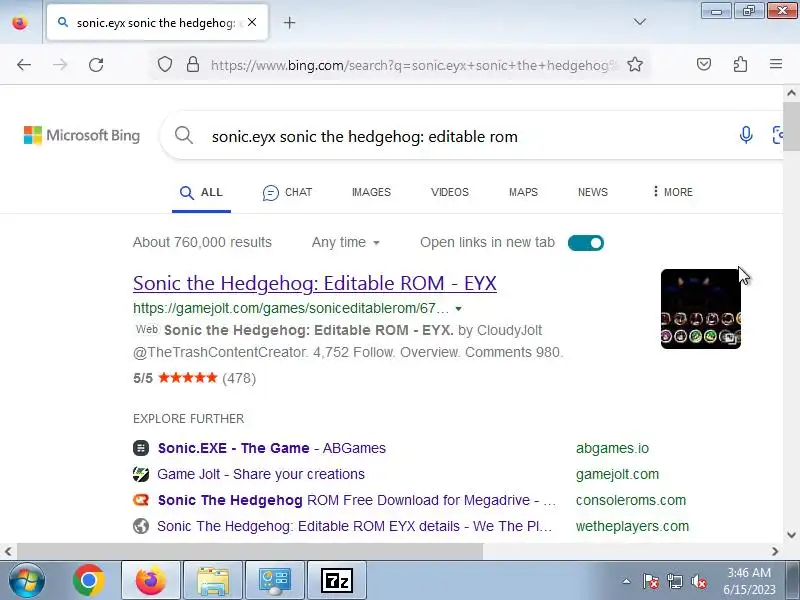The height and width of the screenshot is (600, 800).
Task: Open Sonic the Hedgehog: Editable ROM - EYX result
Action: (x=315, y=283)
